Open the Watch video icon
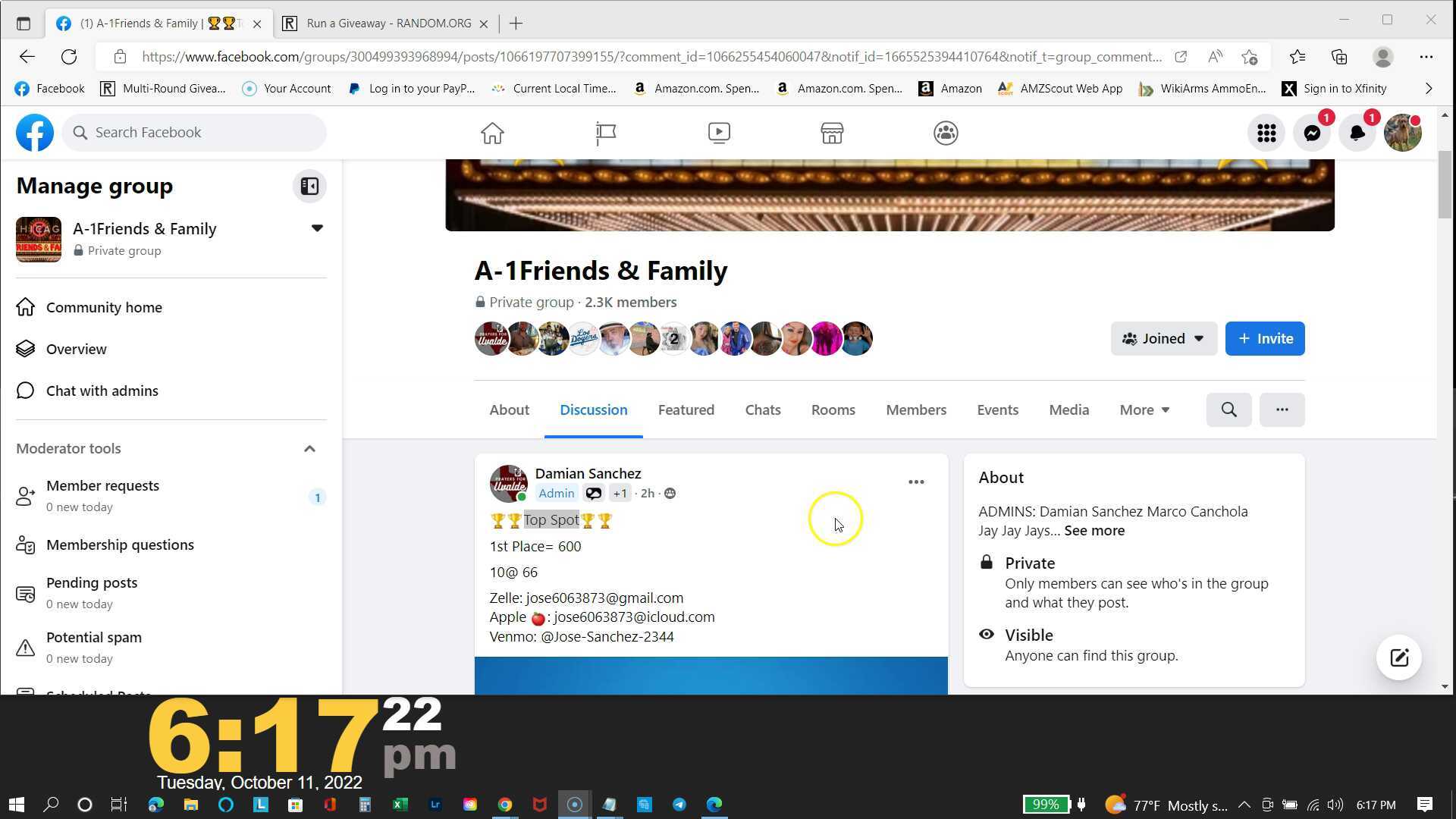Viewport: 1456px width, 819px height. point(719,133)
